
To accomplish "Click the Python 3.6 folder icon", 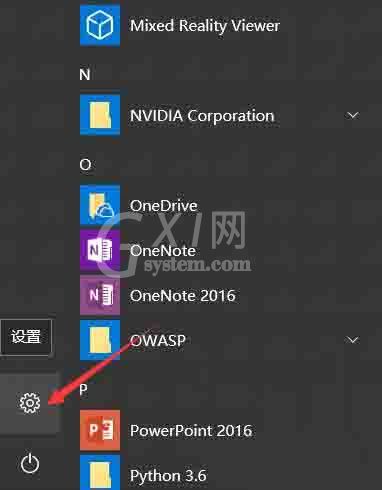I will [100, 473].
